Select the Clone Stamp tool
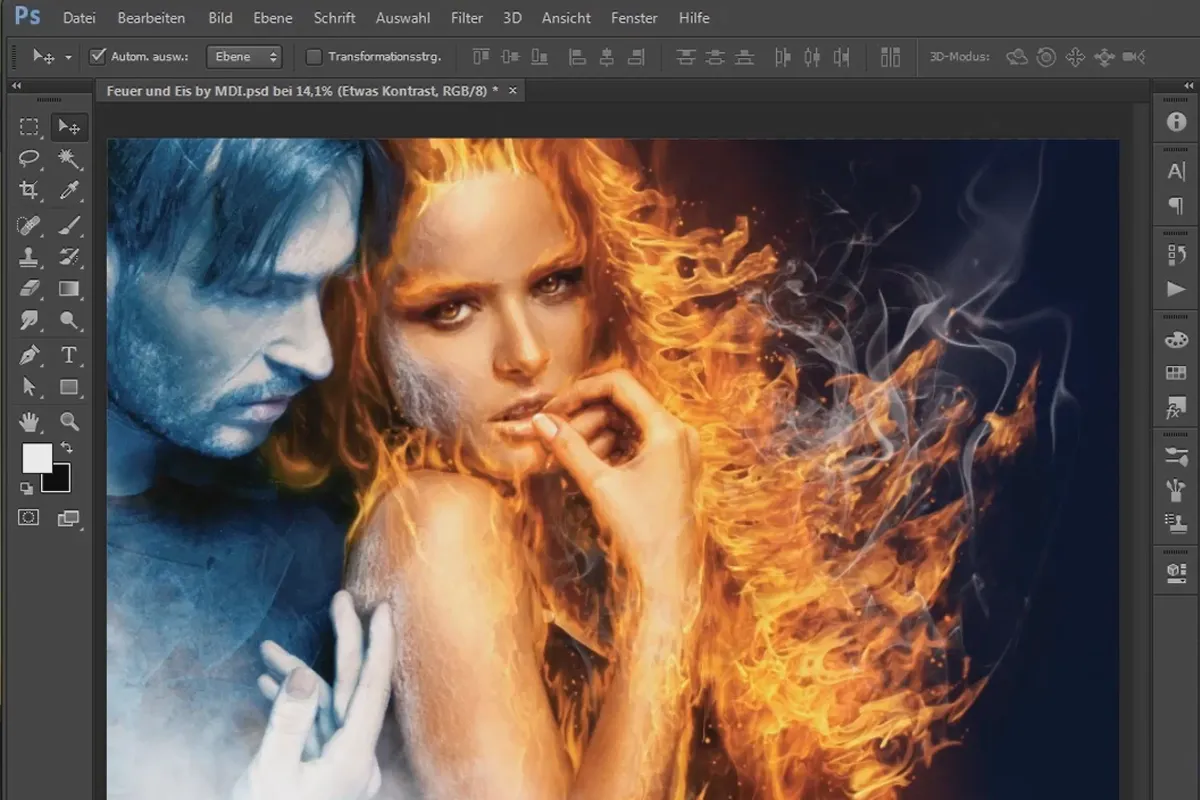The height and width of the screenshot is (800, 1200). 29,256
